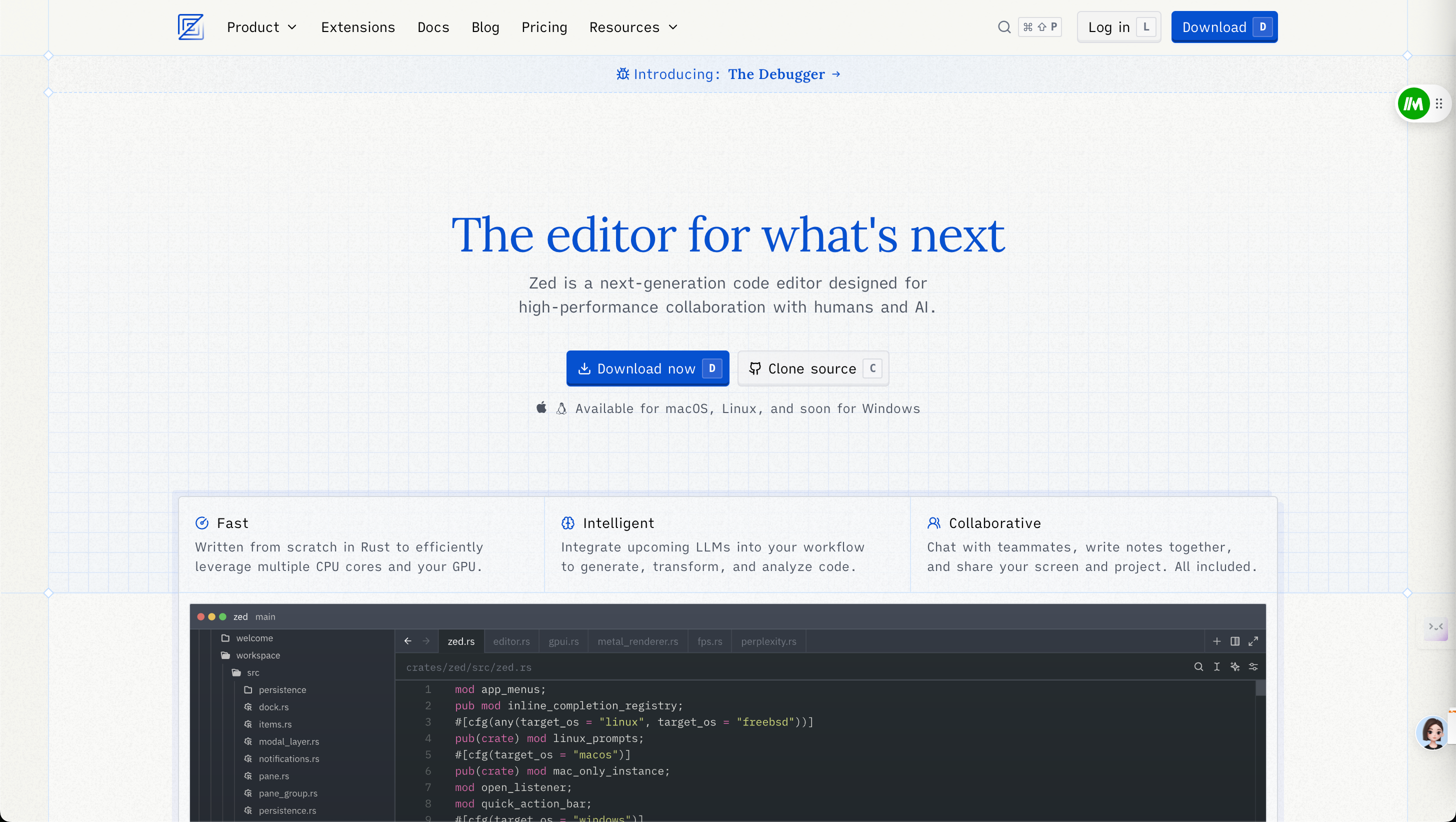Image resolution: width=1456 pixels, height=822 pixels.
Task: Open pane_group.rs in the file tree
Action: click(x=287, y=793)
